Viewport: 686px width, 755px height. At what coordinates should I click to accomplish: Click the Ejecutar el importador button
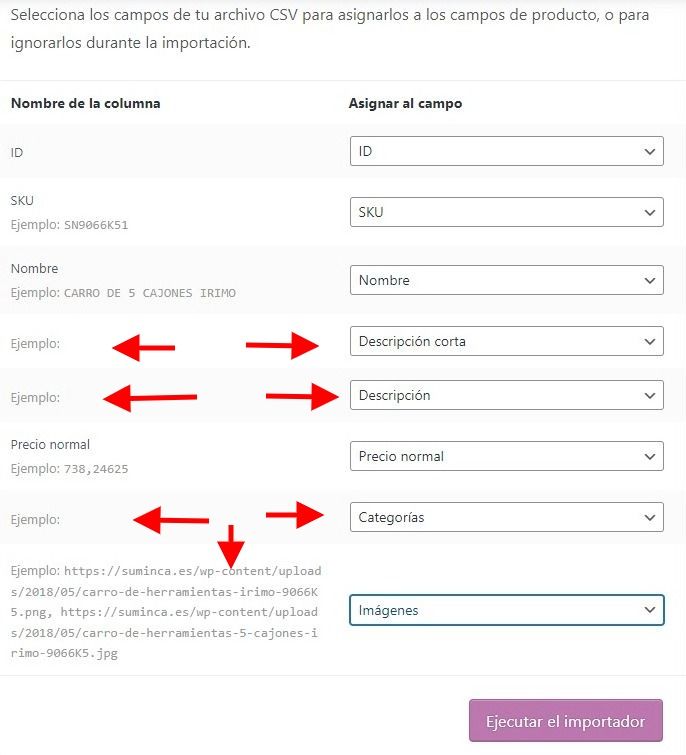pyautogui.click(x=566, y=721)
